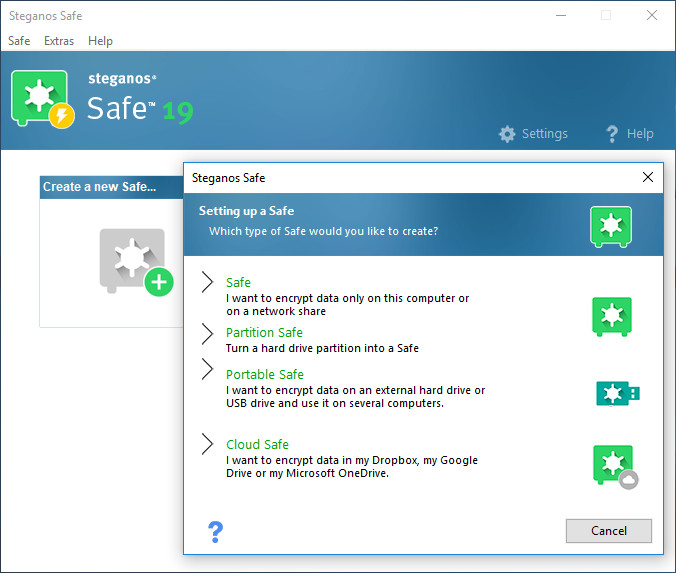Click text 'Turn a hard drive partition into a Safe'
The image size is (676, 573).
click(322, 348)
